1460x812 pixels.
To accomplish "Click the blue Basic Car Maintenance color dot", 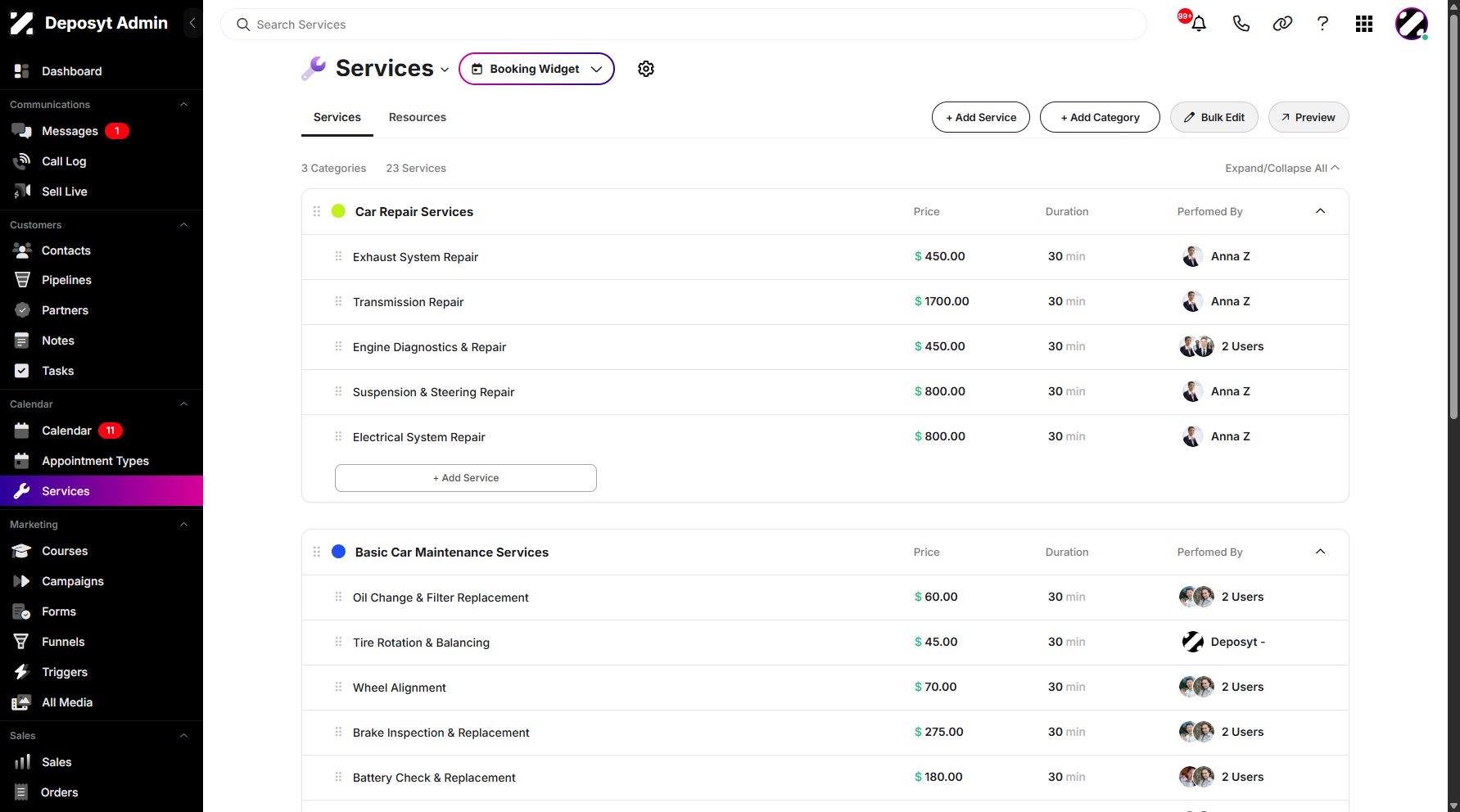I will [338, 552].
